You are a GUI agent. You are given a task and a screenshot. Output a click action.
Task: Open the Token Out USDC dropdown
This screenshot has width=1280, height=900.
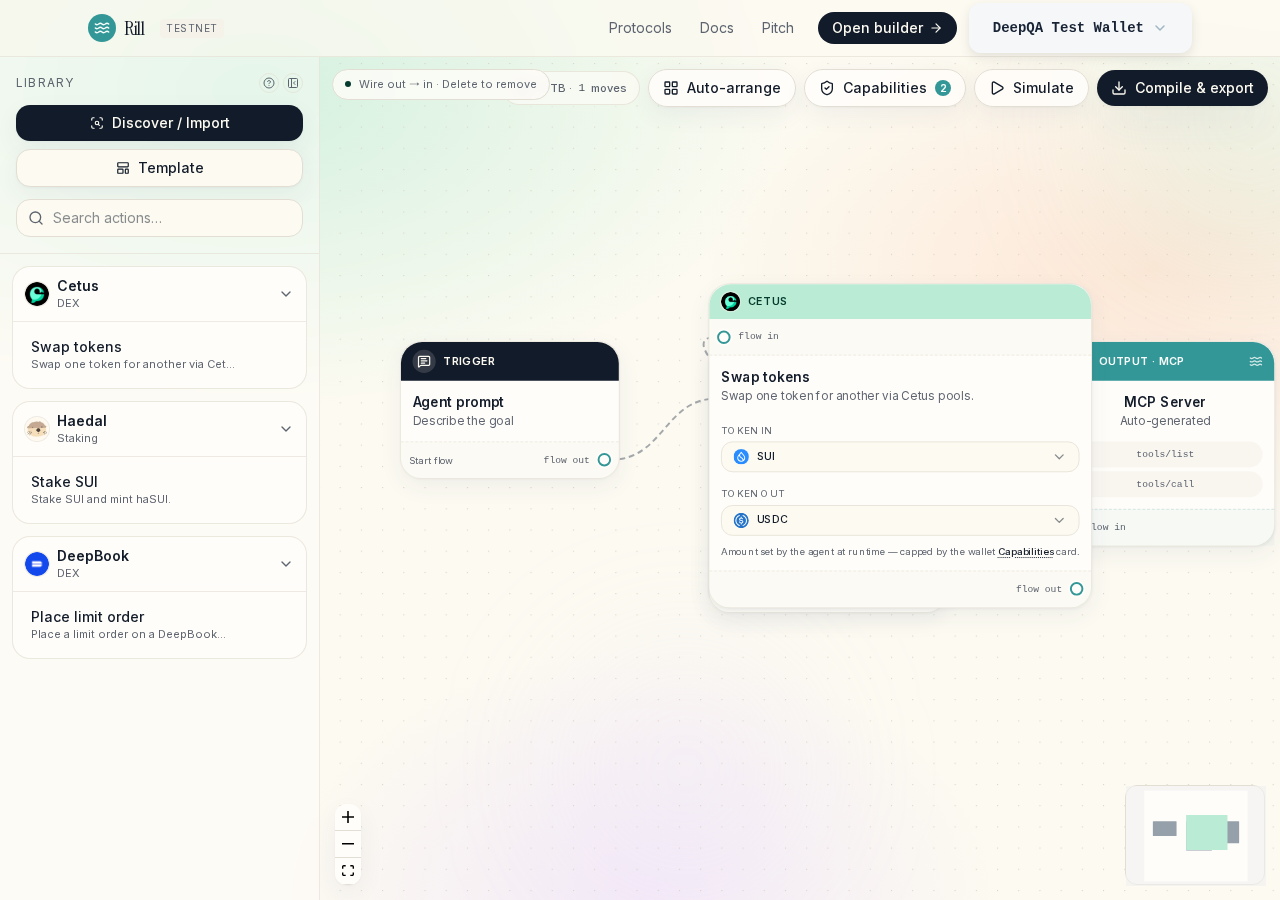900,520
